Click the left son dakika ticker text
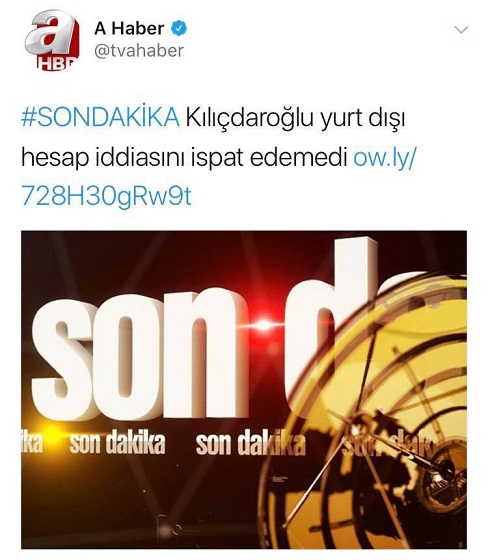Viewport: 488px width, 560px height. point(117,444)
